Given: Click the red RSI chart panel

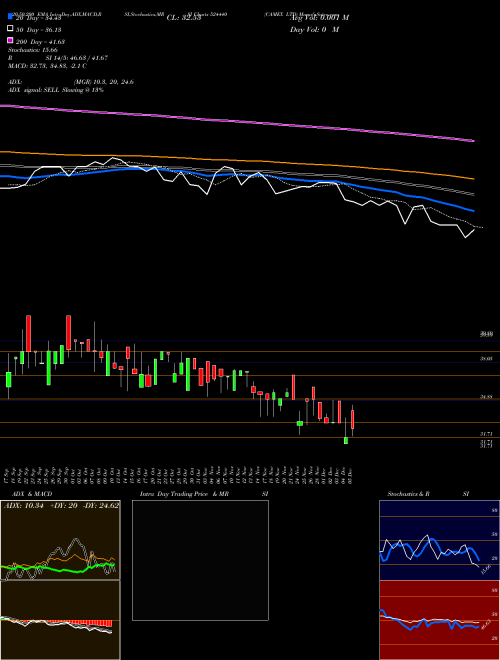Looking at the screenshot, I should coord(439,620).
